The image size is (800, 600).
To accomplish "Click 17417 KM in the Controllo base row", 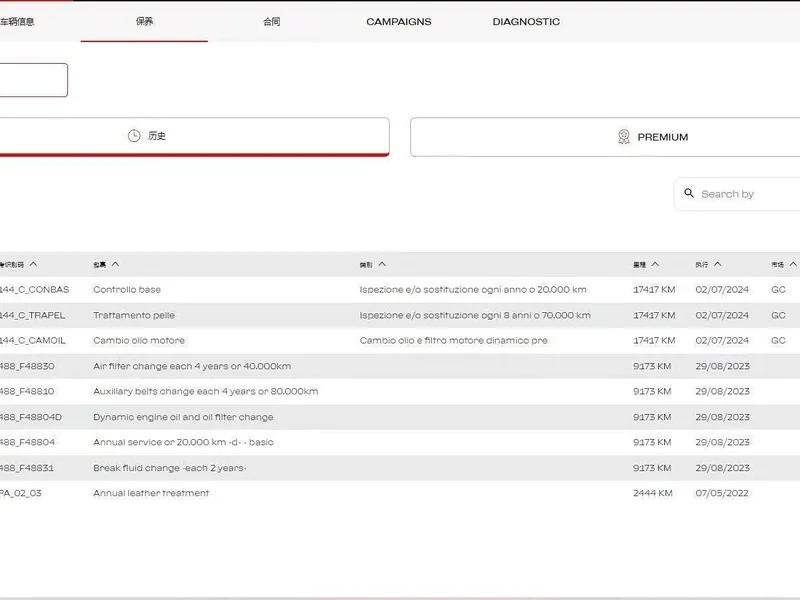I will 654,289.
